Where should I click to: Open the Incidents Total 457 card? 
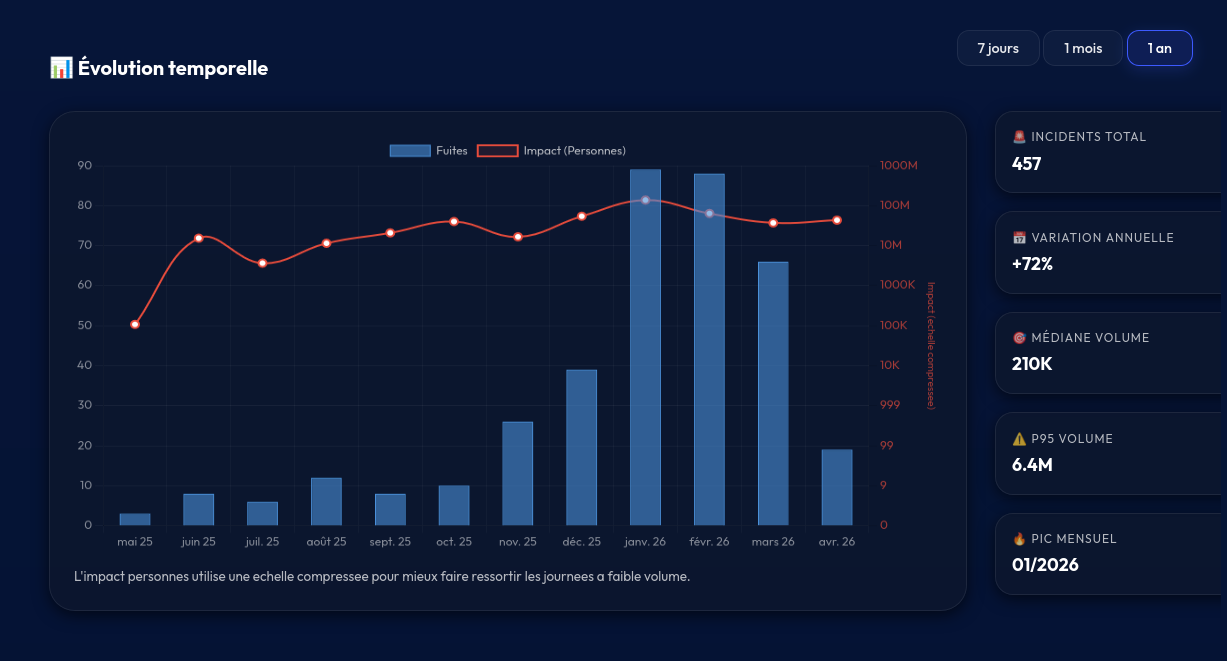(x=1110, y=152)
